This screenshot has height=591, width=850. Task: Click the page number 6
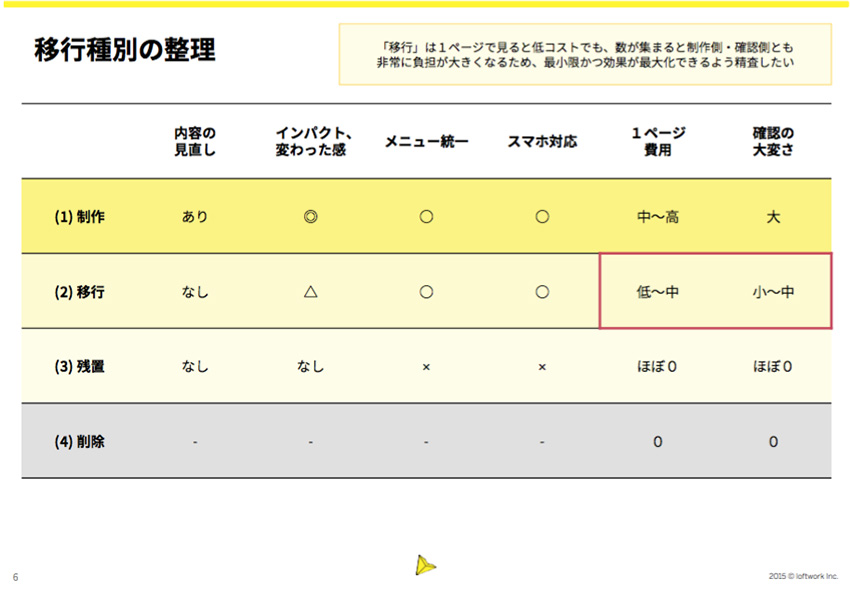[x=15, y=577]
